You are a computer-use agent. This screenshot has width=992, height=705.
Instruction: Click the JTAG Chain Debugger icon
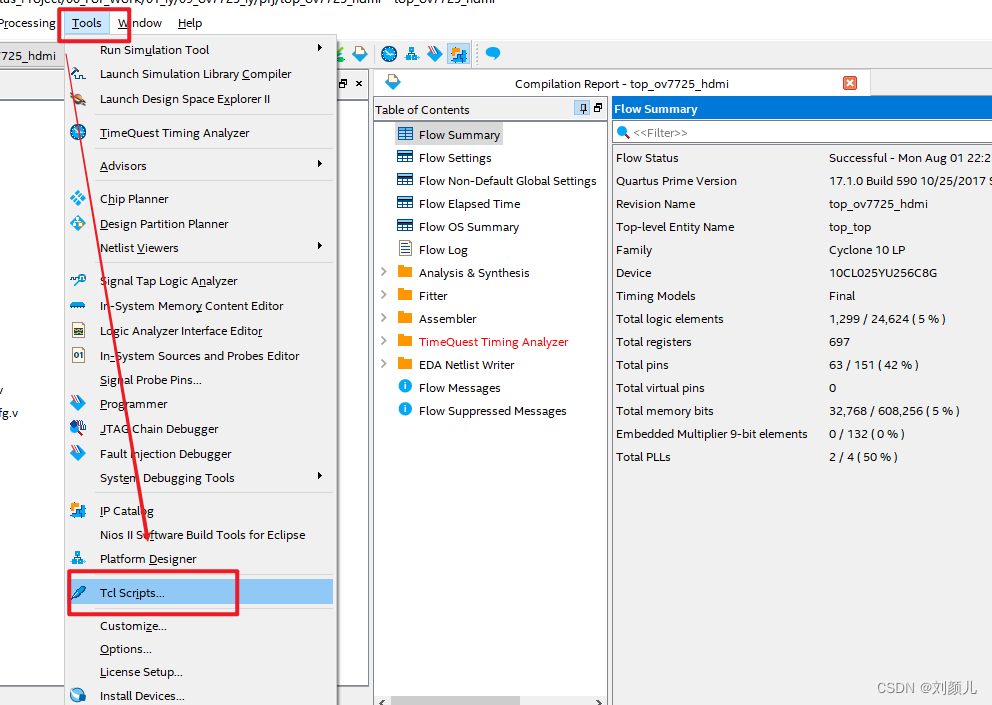pyautogui.click(x=78, y=428)
